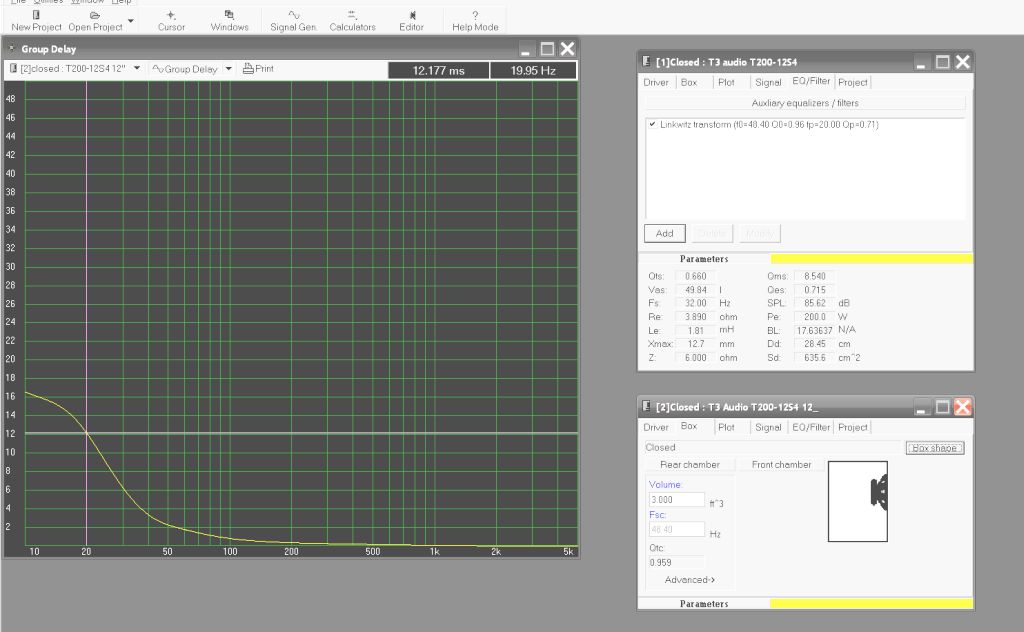Click the Qts value field 0.660

[x=696, y=276]
